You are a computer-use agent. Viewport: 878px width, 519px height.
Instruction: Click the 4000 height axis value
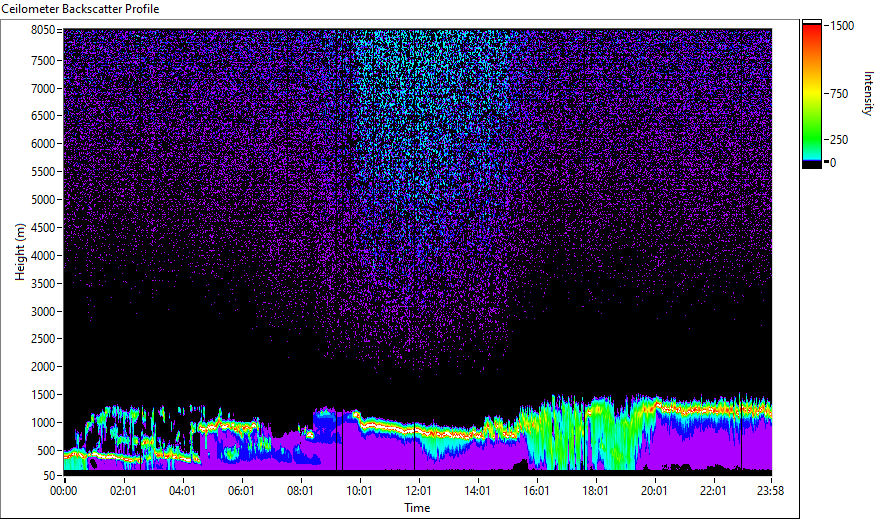(43, 256)
